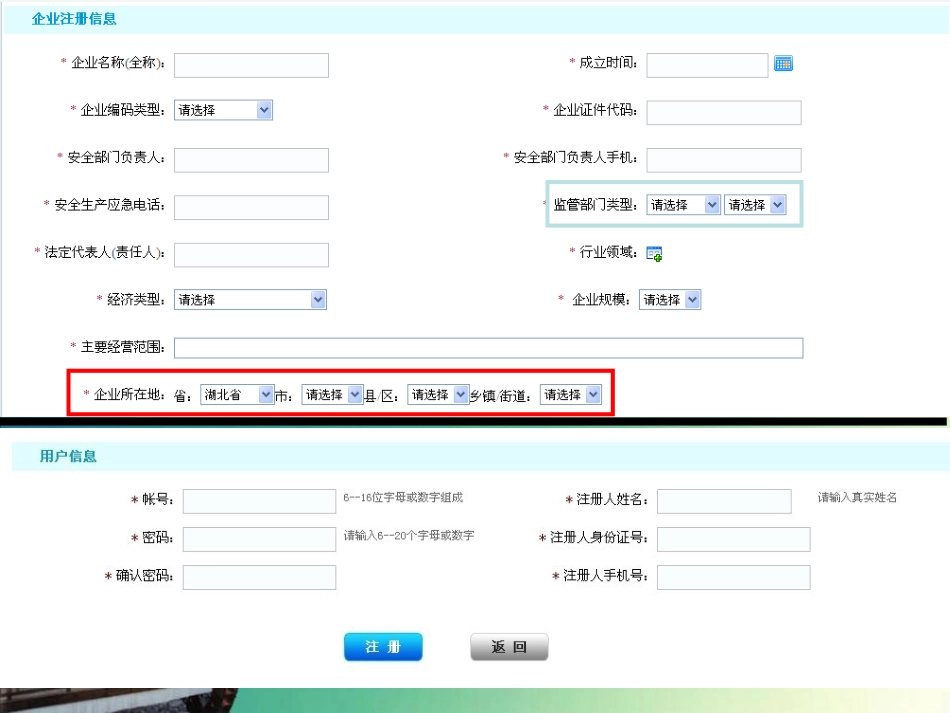Screen dimensions: 950x713
Task: Focus the 成立时间 date field
Action: click(707, 65)
